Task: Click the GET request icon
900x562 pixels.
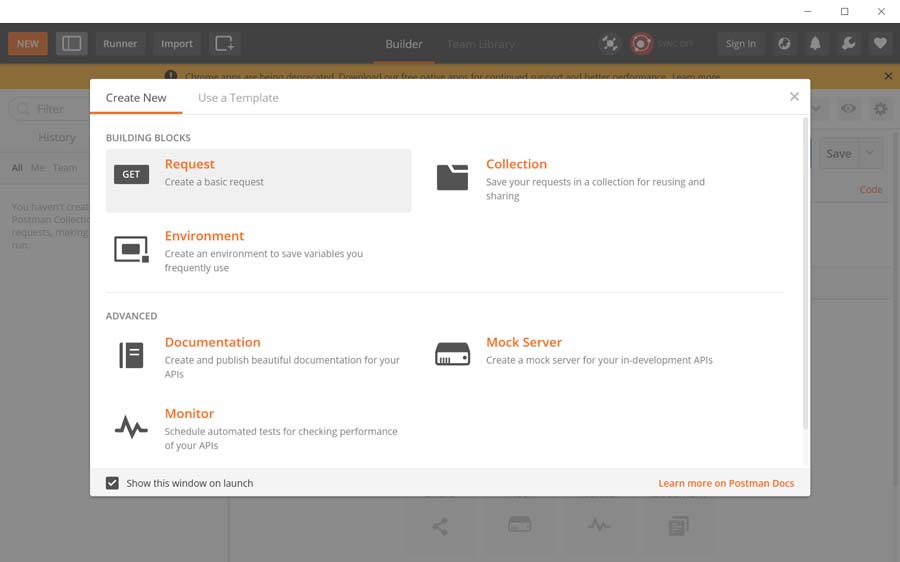Action: [131, 175]
